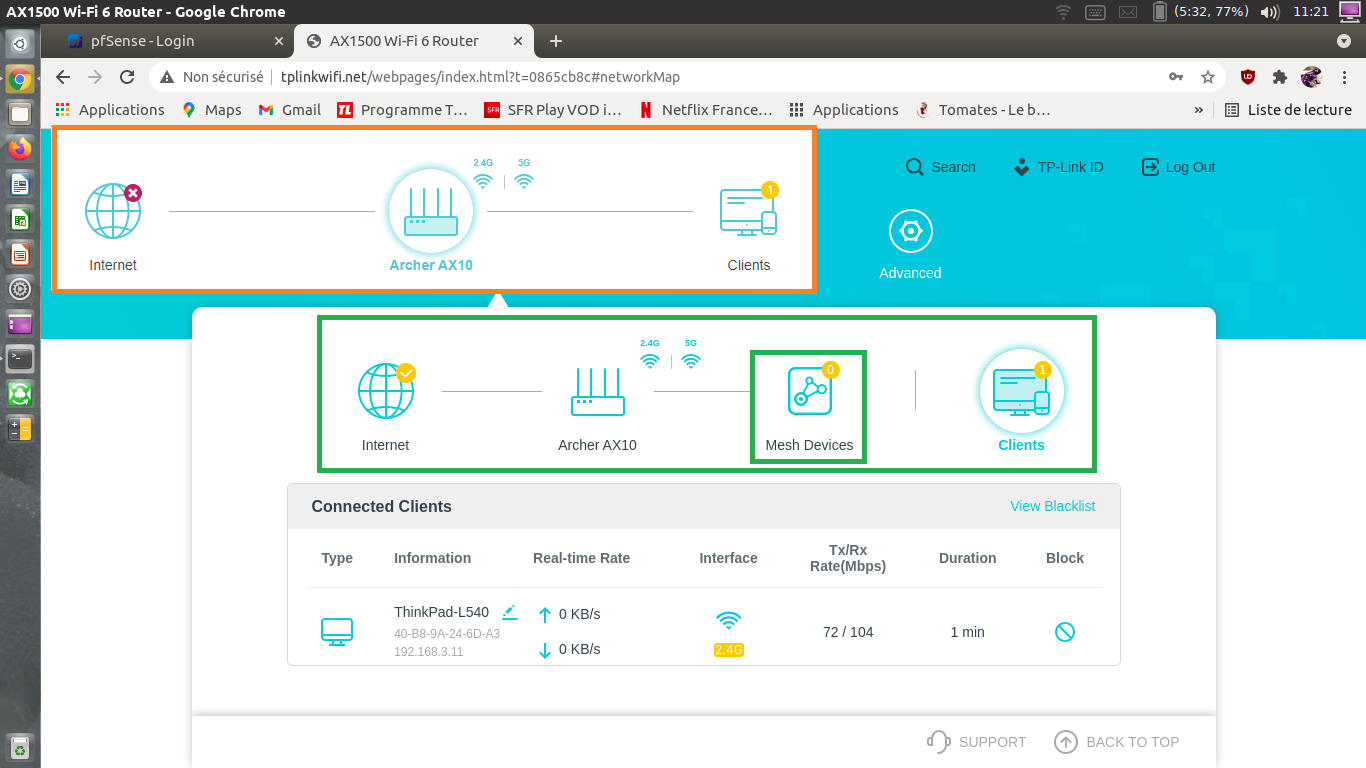Click the Connected Clients heading

pyautogui.click(x=382, y=506)
